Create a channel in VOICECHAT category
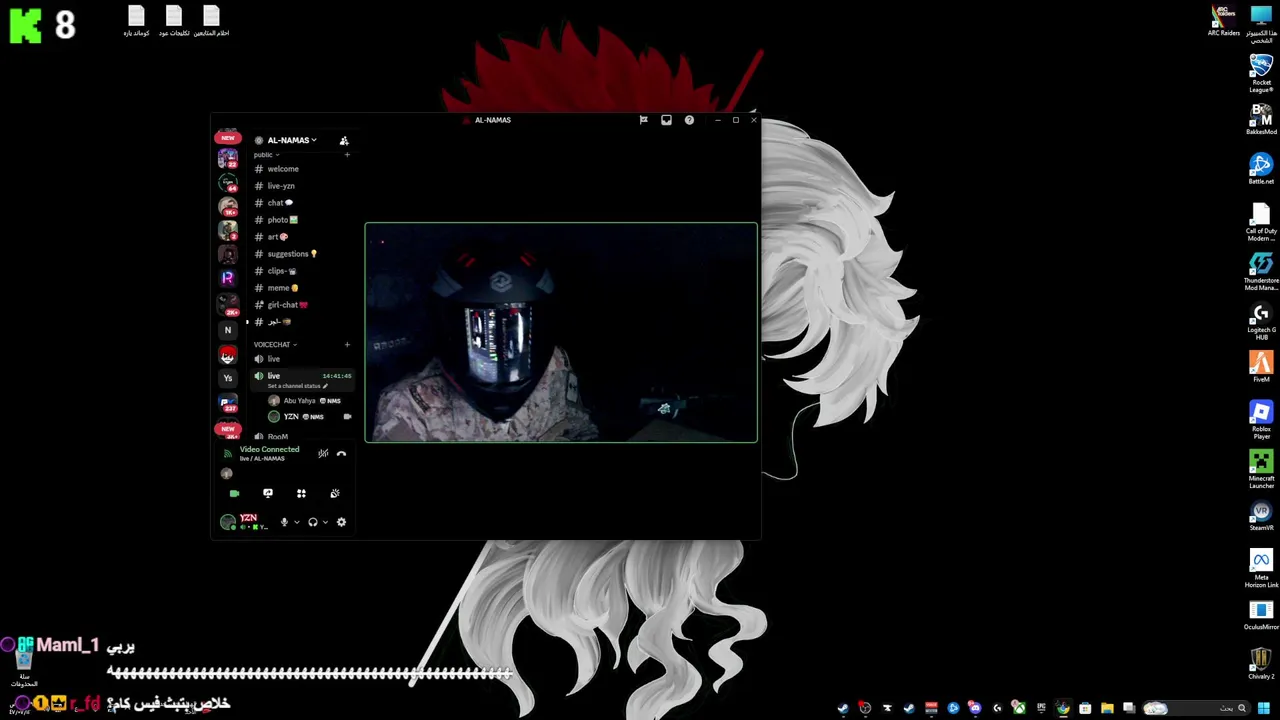 point(347,345)
